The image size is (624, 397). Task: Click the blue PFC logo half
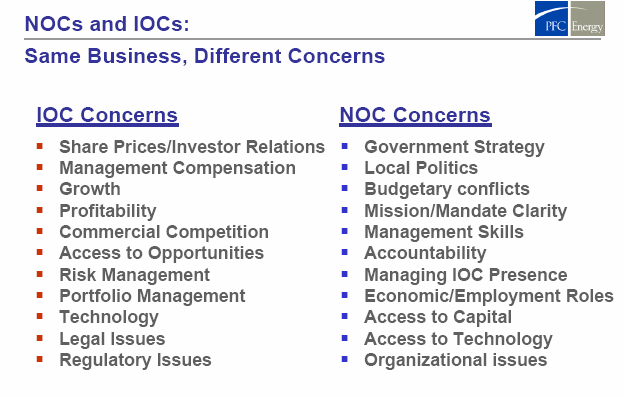[x=551, y=18]
